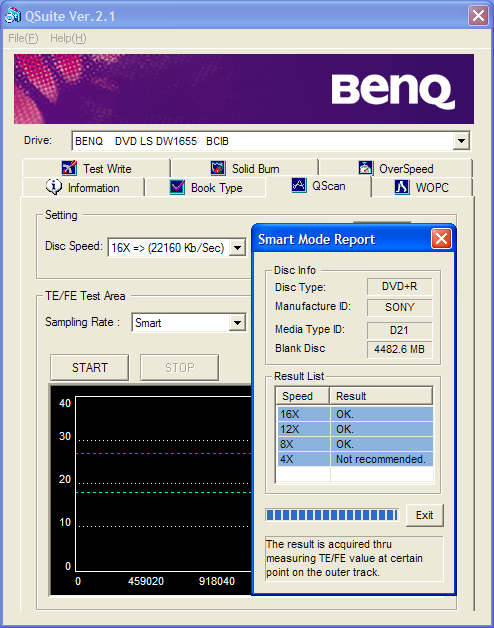
Task: Click the Test Write tab icon
Action: [69, 168]
